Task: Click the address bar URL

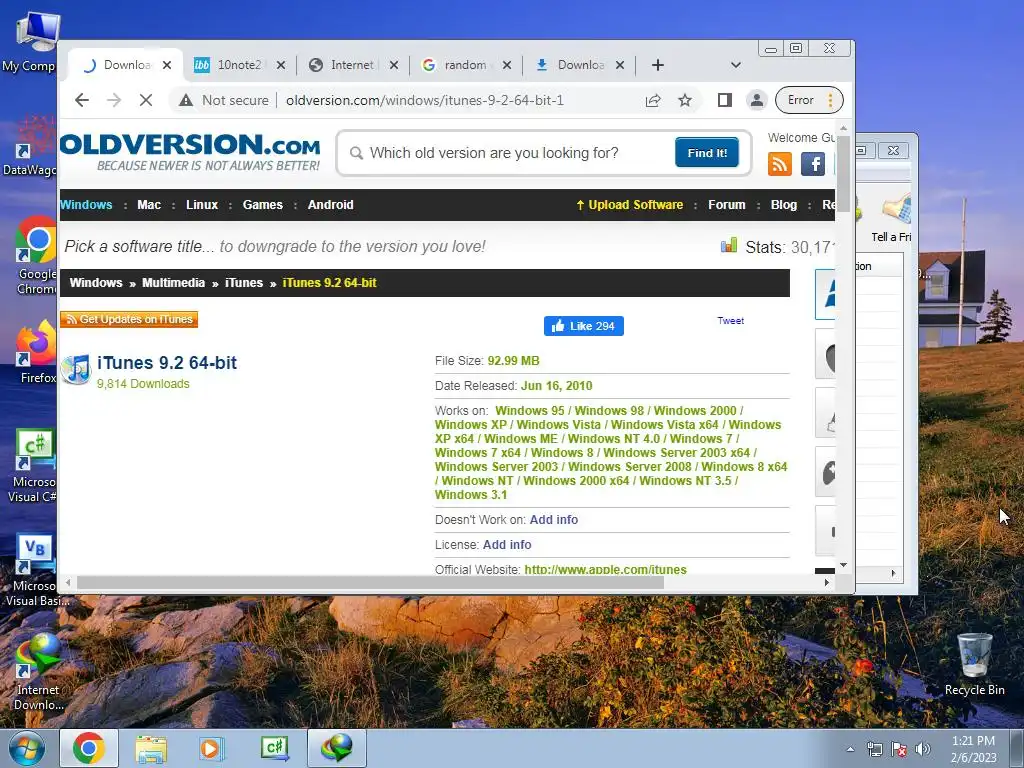Action: 424,100
